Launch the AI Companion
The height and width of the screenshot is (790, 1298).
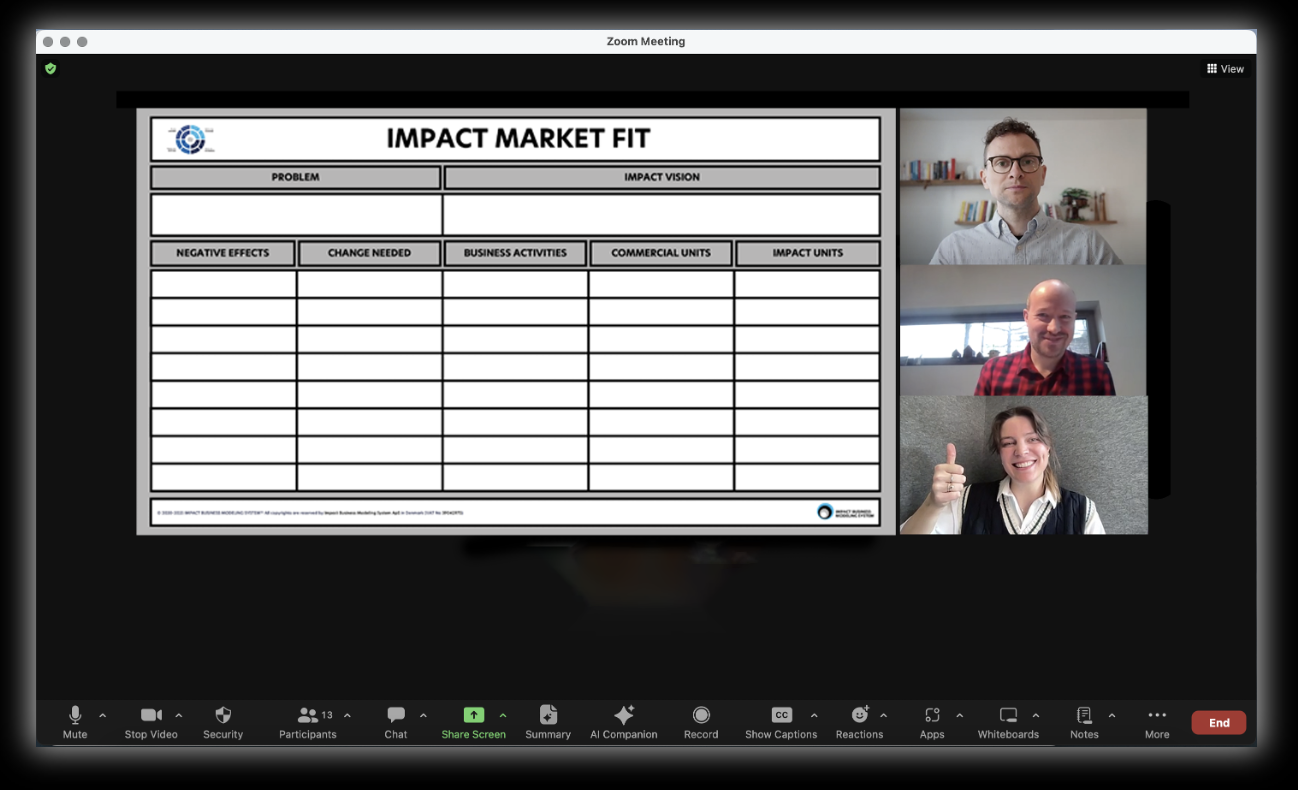pos(624,722)
